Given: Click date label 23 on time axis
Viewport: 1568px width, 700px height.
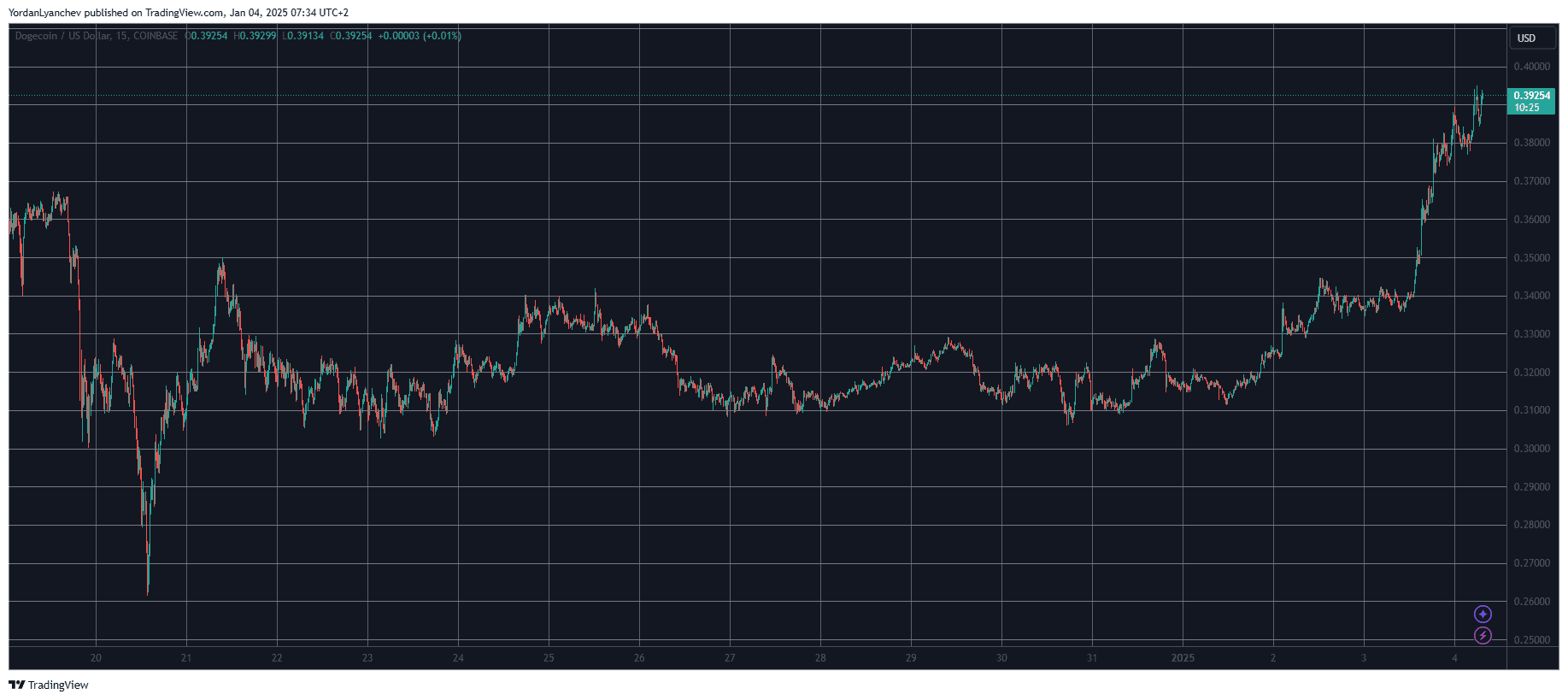Looking at the screenshot, I should click(367, 658).
